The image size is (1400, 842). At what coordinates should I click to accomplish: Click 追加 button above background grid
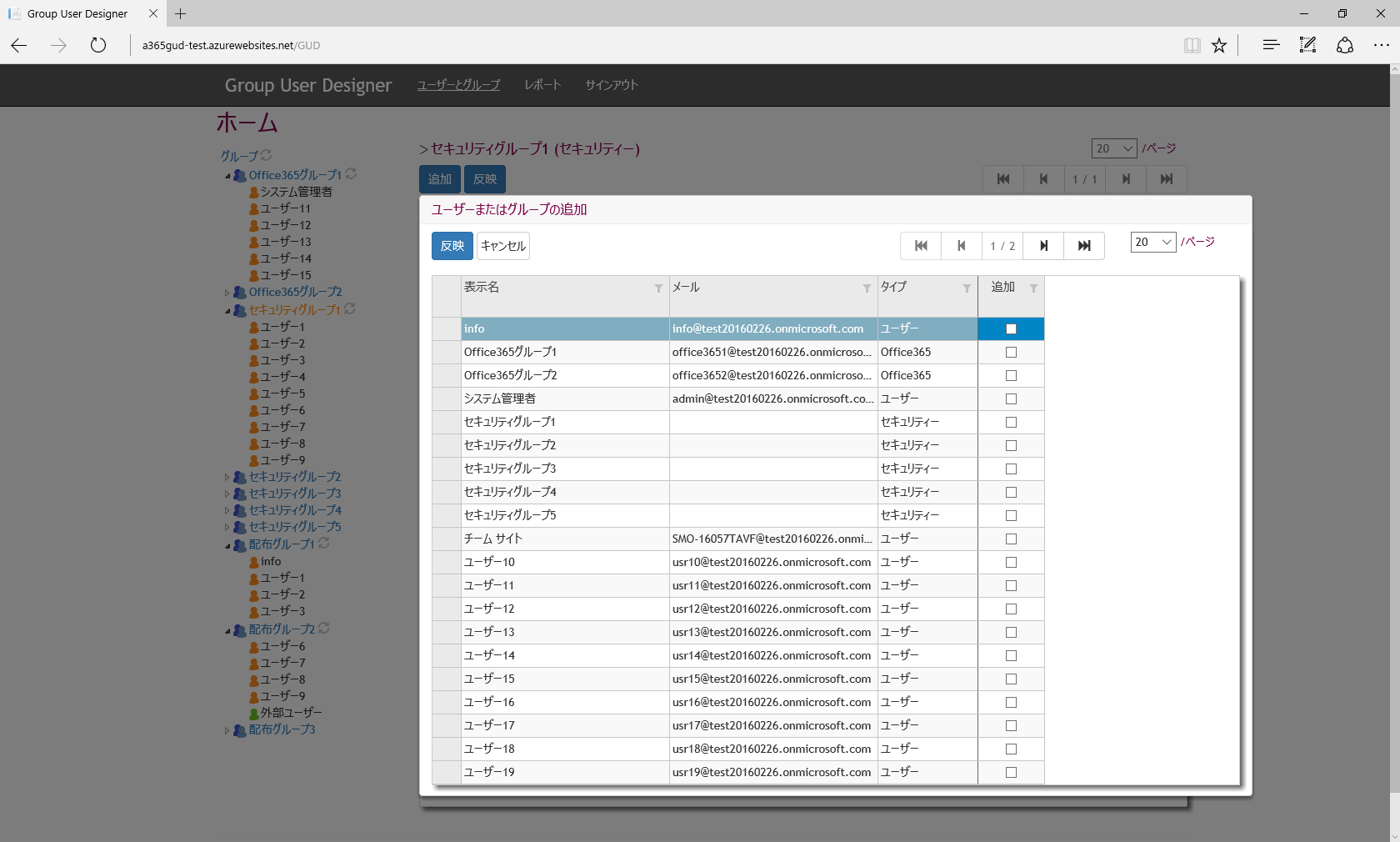click(x=440, y=179)
